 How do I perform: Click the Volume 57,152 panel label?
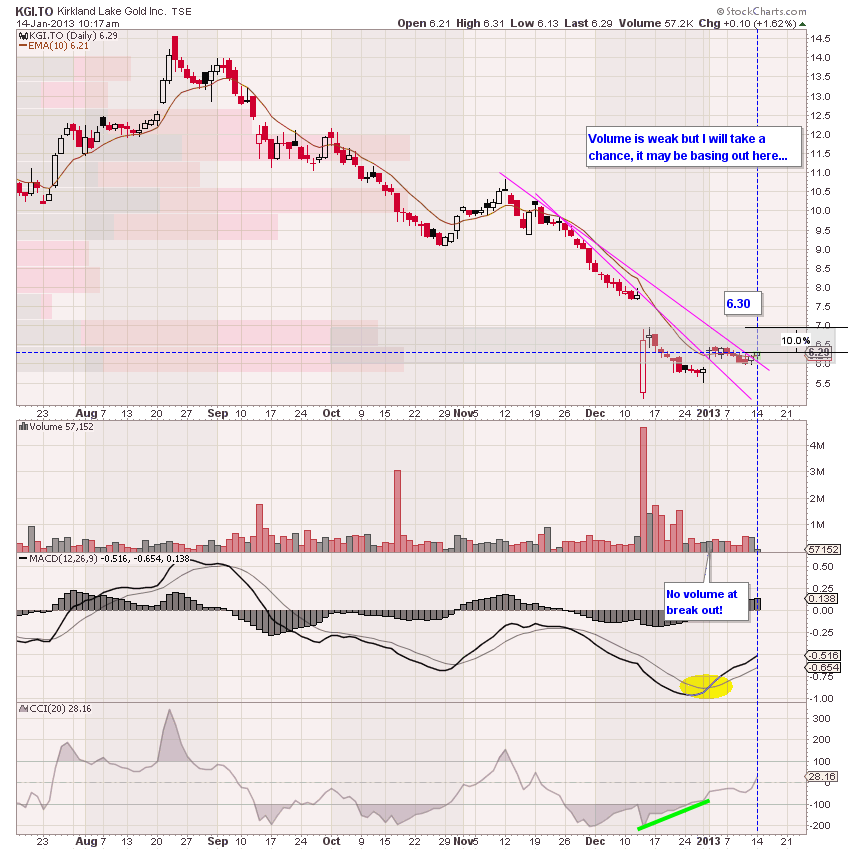[61, 427]
